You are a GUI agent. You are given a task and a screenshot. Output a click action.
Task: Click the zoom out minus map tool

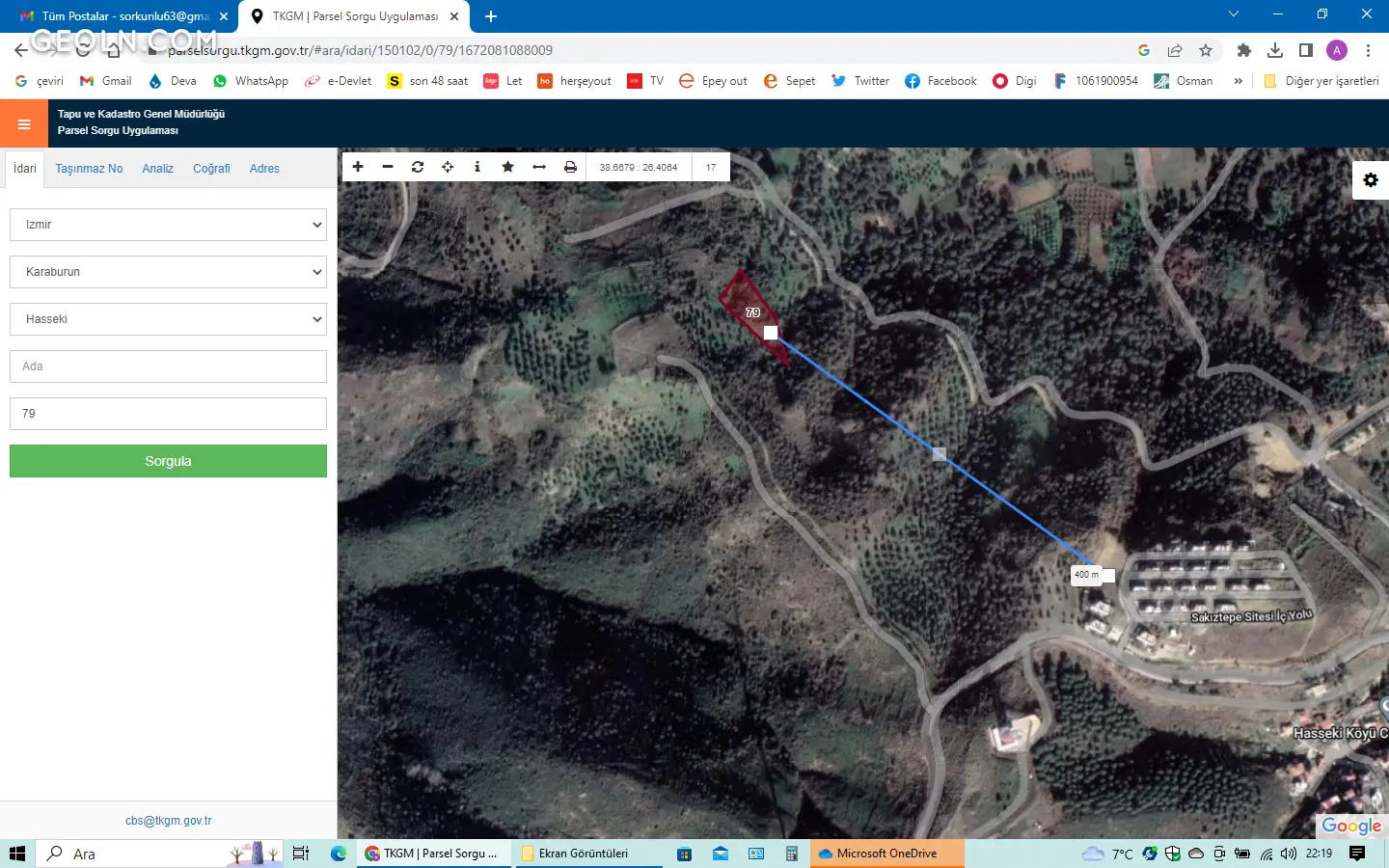point(388,167)
